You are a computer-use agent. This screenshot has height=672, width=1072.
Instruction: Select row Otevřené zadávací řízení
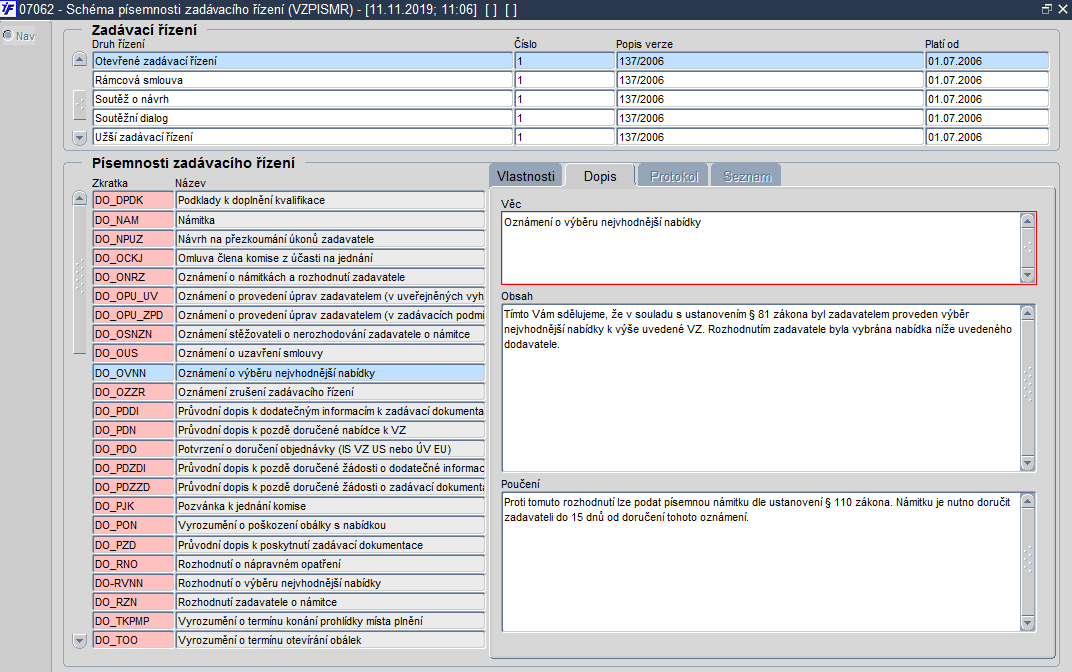(302, 61)
